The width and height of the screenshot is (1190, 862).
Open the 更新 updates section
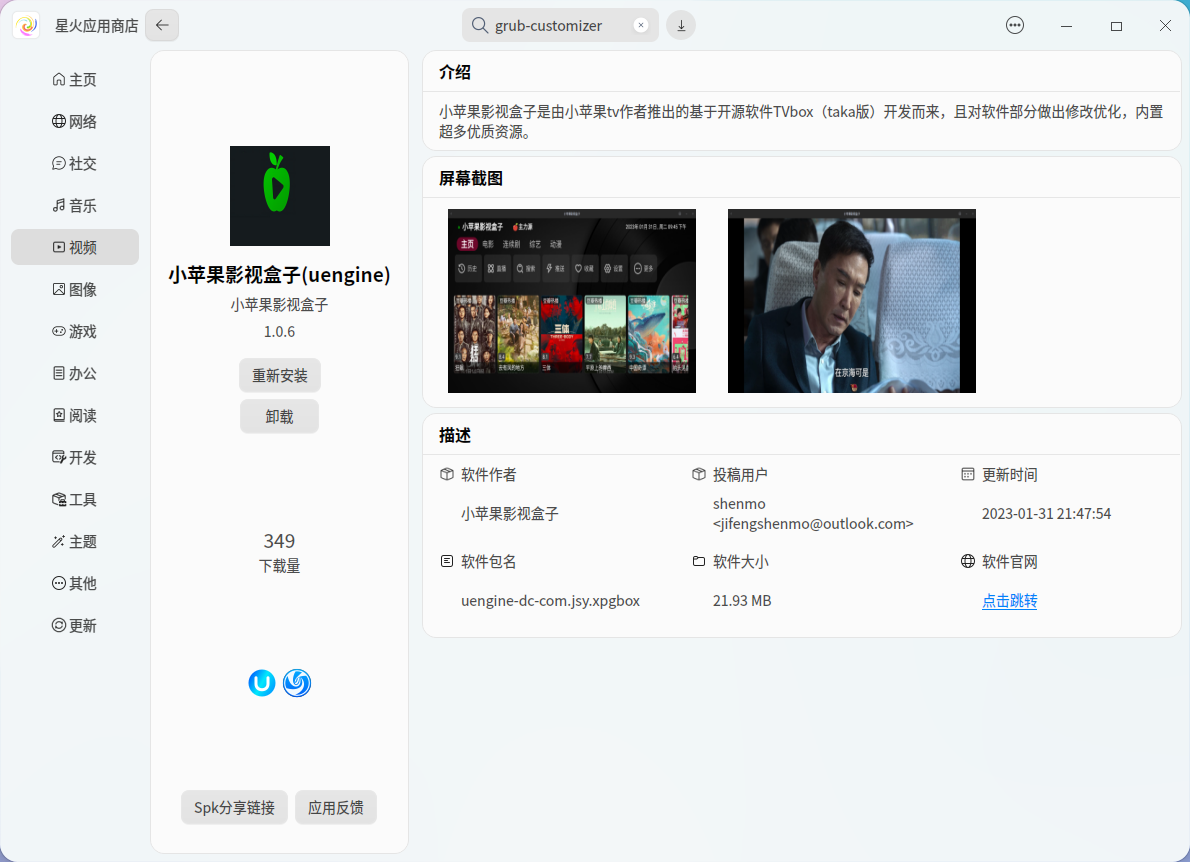pos(74,625)
